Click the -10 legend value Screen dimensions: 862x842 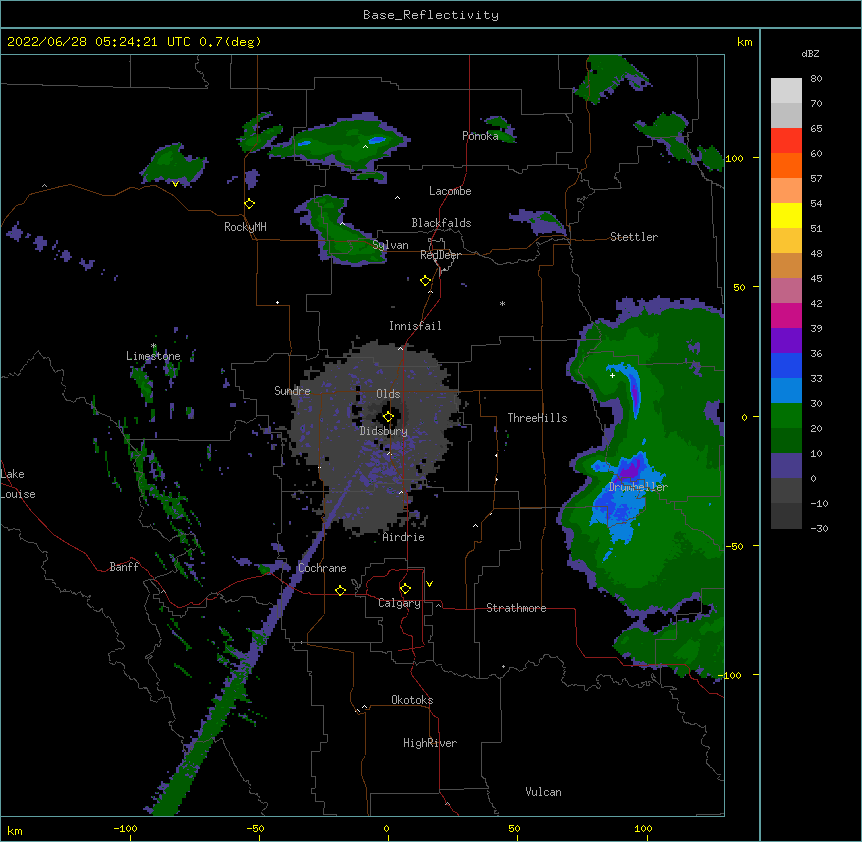(x=819, y=503)
